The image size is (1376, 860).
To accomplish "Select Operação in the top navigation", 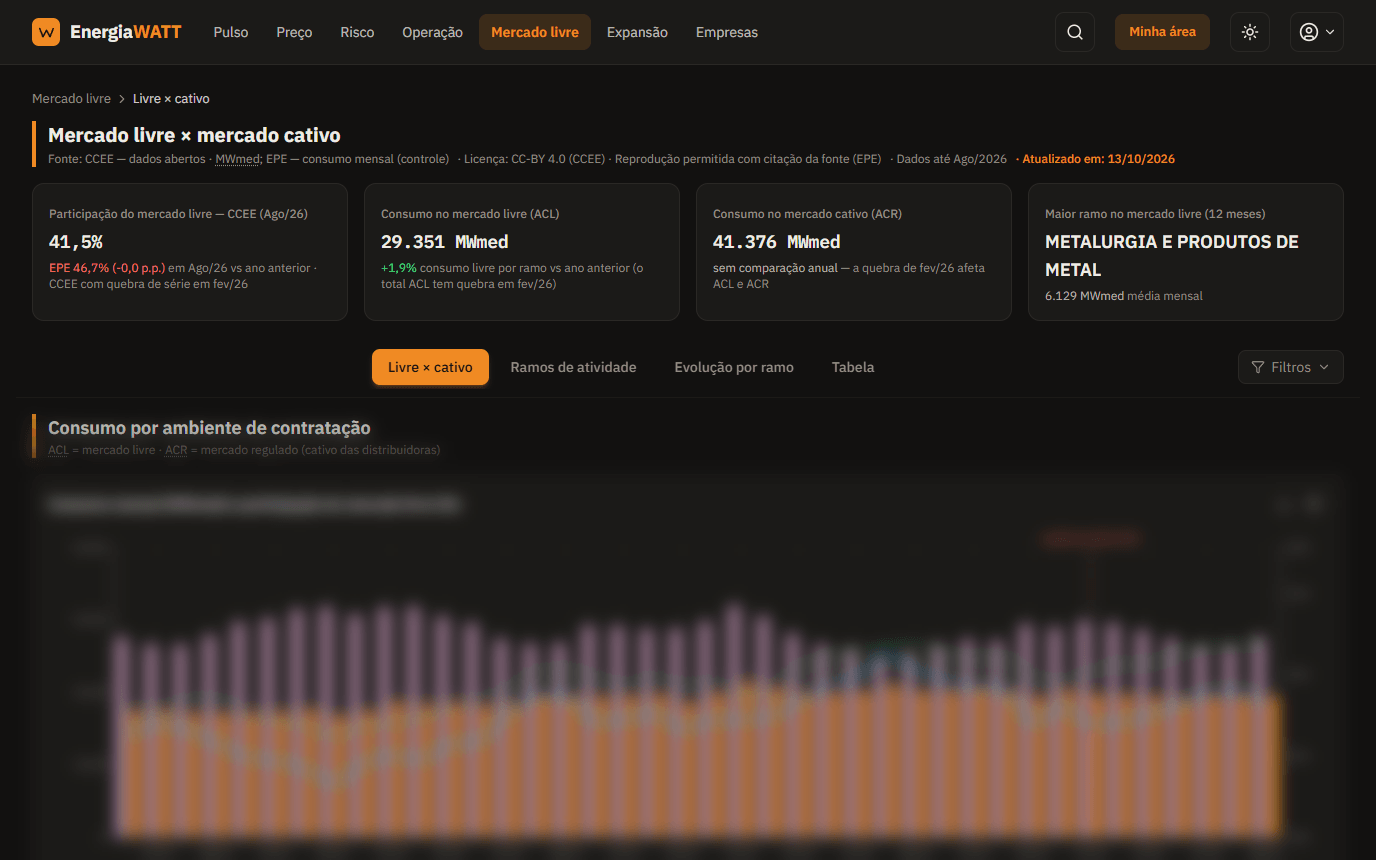I will pos(432,32).
